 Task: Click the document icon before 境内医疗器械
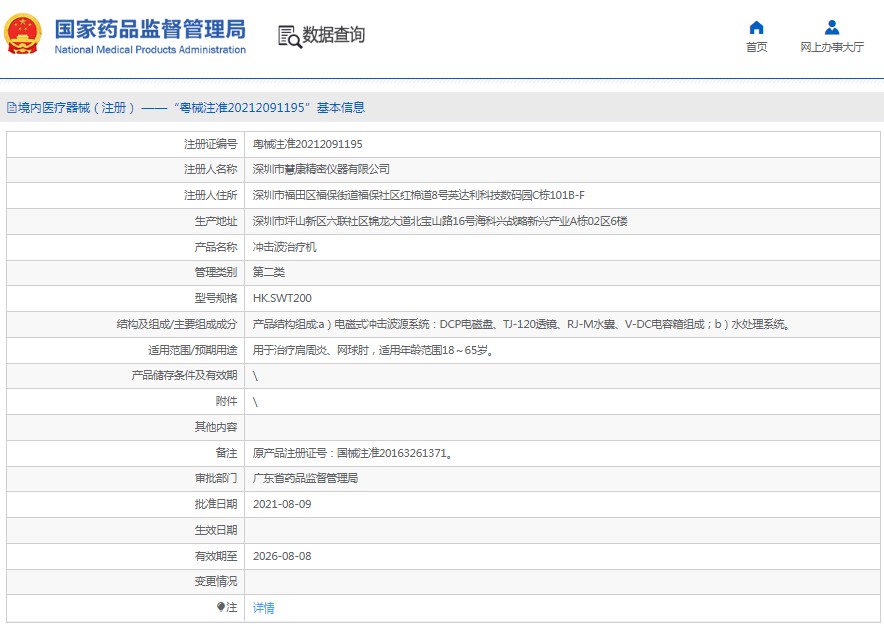click(x=11, y=108)
